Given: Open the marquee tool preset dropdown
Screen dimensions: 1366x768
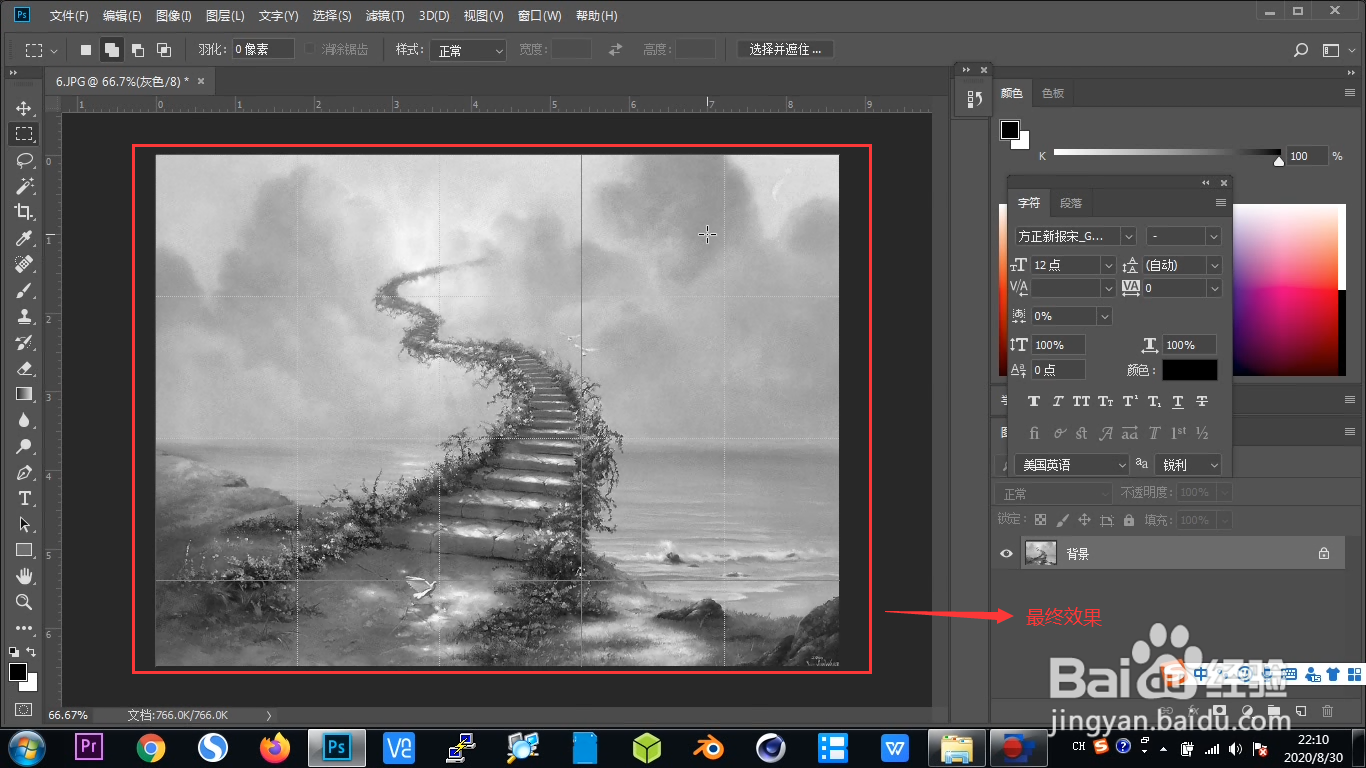Looking at the screenshot, I should (41, 50).
